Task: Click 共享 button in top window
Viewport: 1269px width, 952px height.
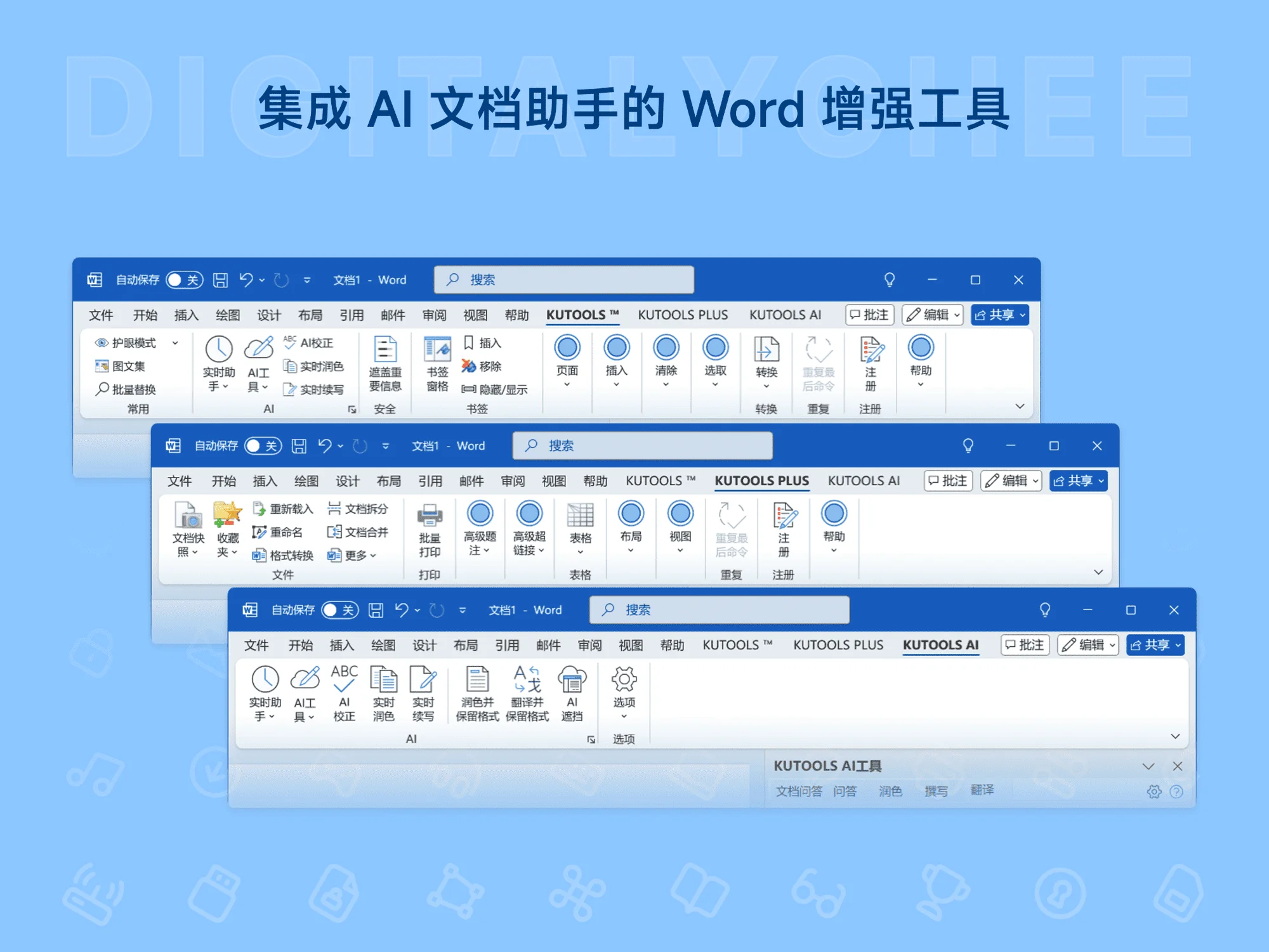Action: (999, 315)
